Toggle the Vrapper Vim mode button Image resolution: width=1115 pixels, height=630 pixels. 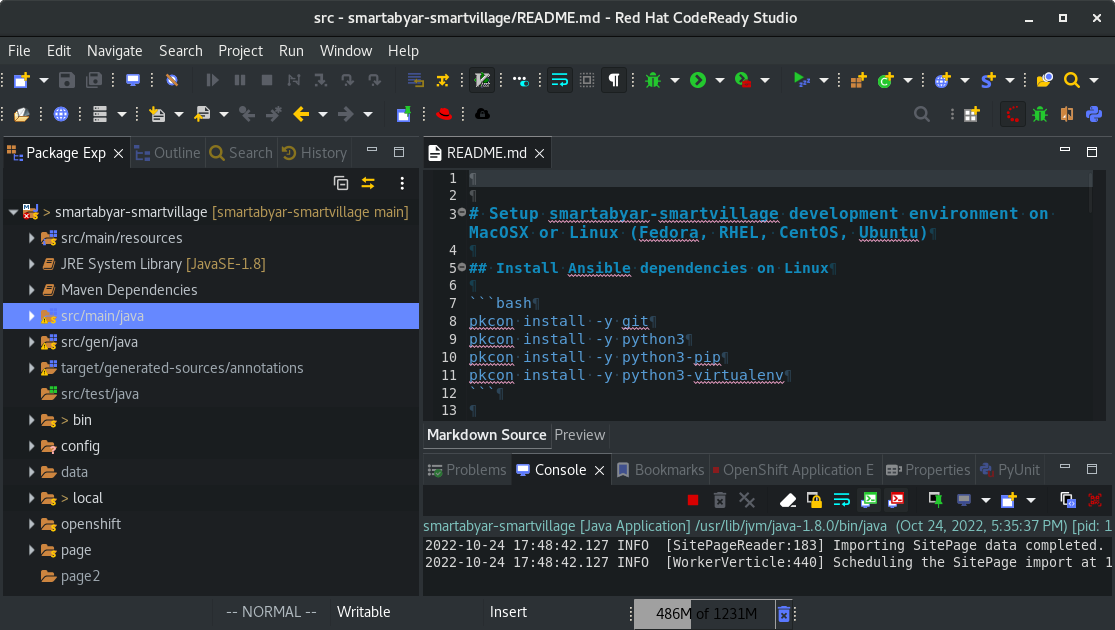point(482,80)
